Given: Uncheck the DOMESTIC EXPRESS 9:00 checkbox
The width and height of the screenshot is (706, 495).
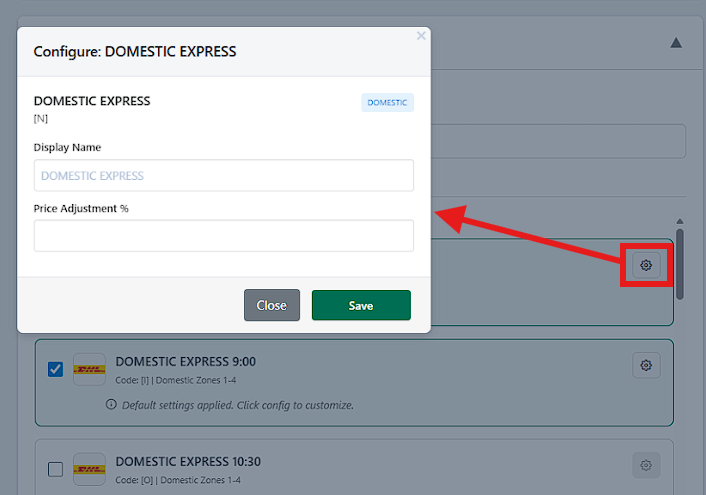Looking at the screenshot, I should tap(56, 369).
